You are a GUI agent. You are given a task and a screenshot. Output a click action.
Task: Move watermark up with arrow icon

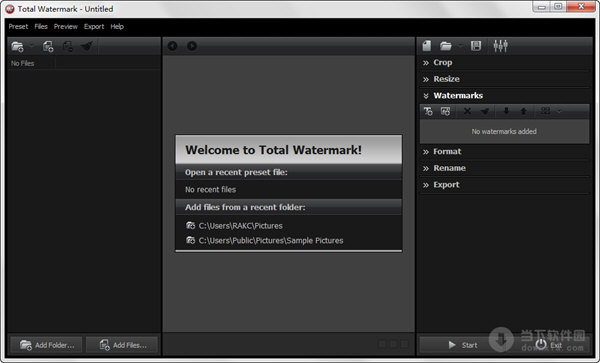click(523, 111)
